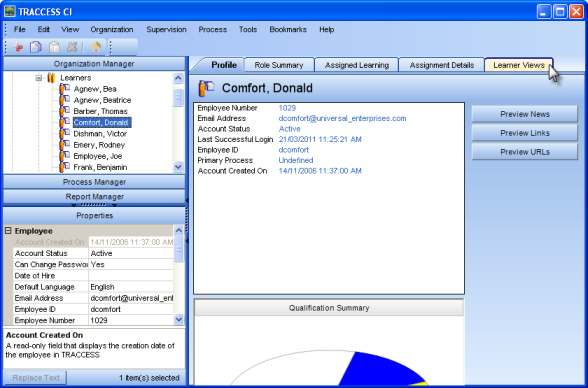Open the Process menu
Screen dimensions: 588x388
pos(213,30)
